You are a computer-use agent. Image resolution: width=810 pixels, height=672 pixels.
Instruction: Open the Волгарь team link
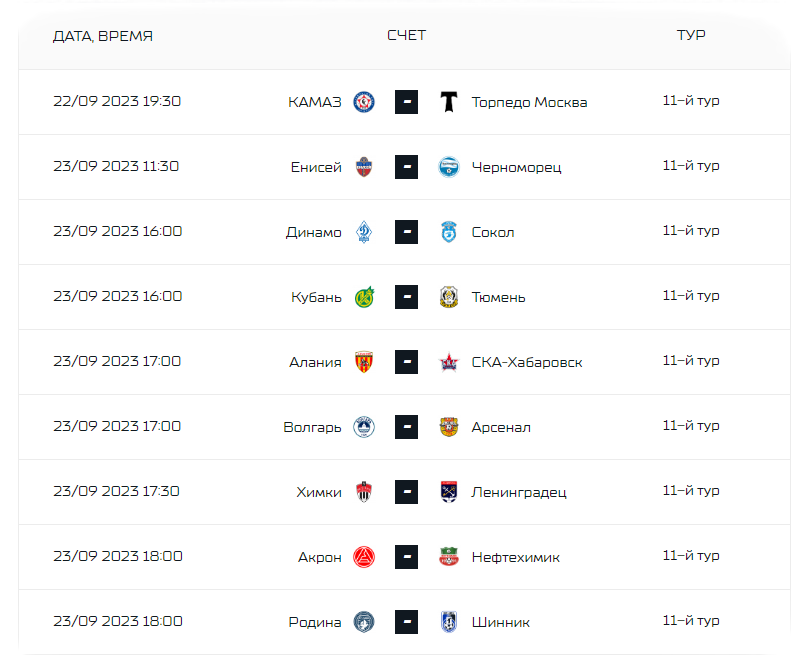(x=312, y=427)
